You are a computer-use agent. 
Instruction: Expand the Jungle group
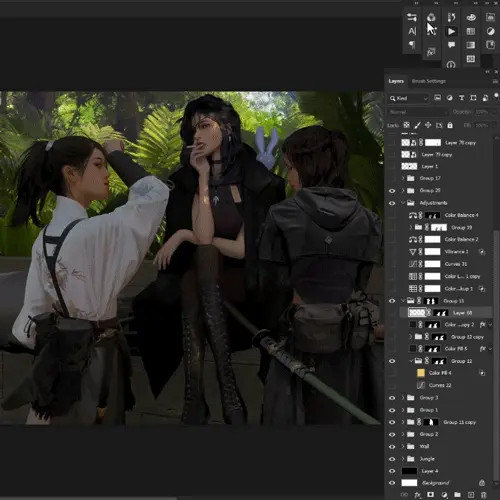tap(403, 459)
